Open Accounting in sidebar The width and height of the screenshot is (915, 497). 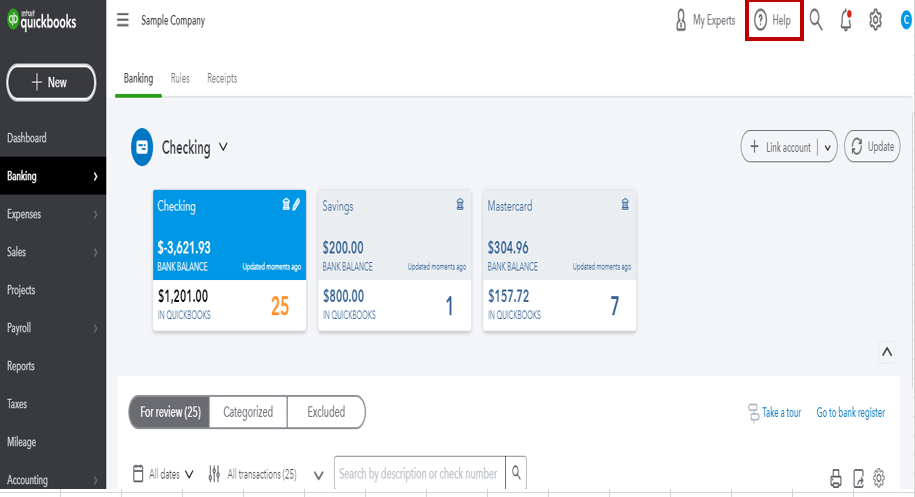pyautogui.click(x=27, y=480)
